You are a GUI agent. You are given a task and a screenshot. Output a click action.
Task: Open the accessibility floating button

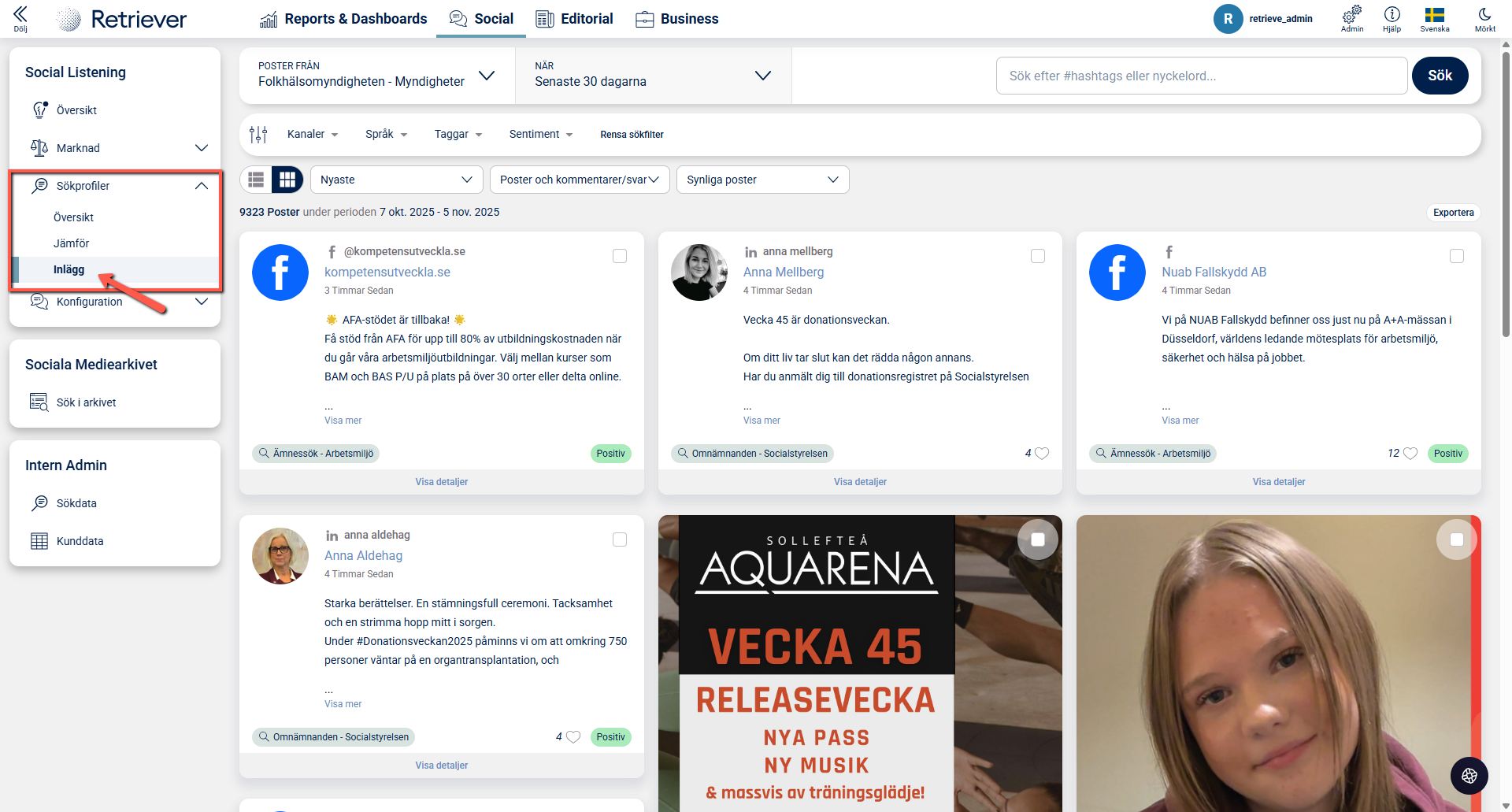pyautogui.click(x=1469, y=776)
